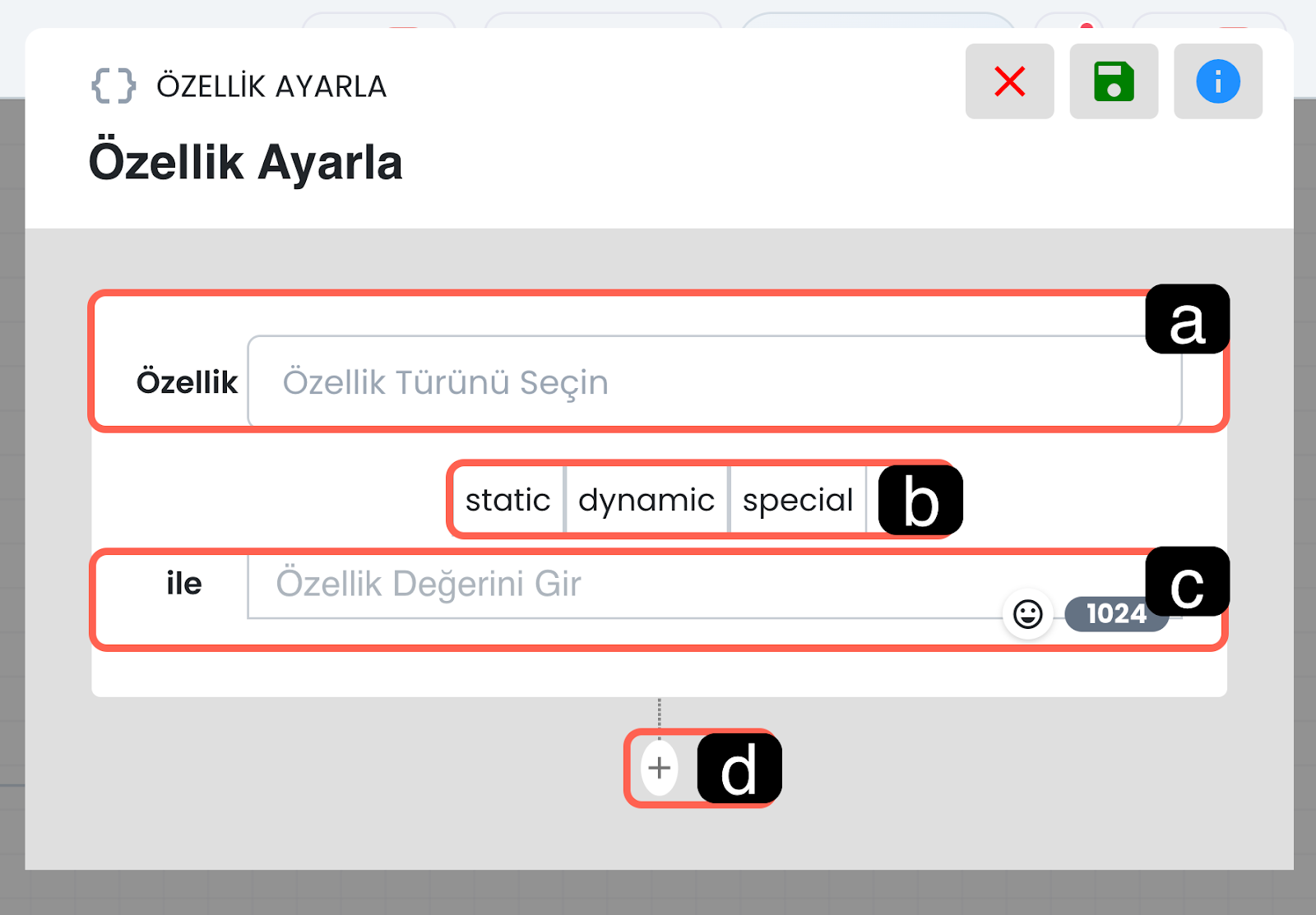Click the black annotation marker b

pos(920,501)
